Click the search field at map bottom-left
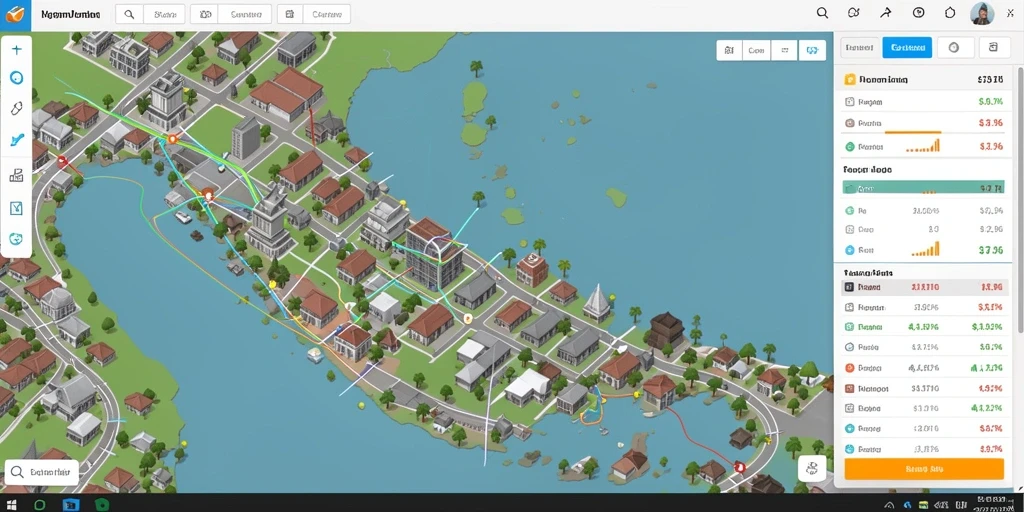The image size is (1024, 512). coord(42,471)
